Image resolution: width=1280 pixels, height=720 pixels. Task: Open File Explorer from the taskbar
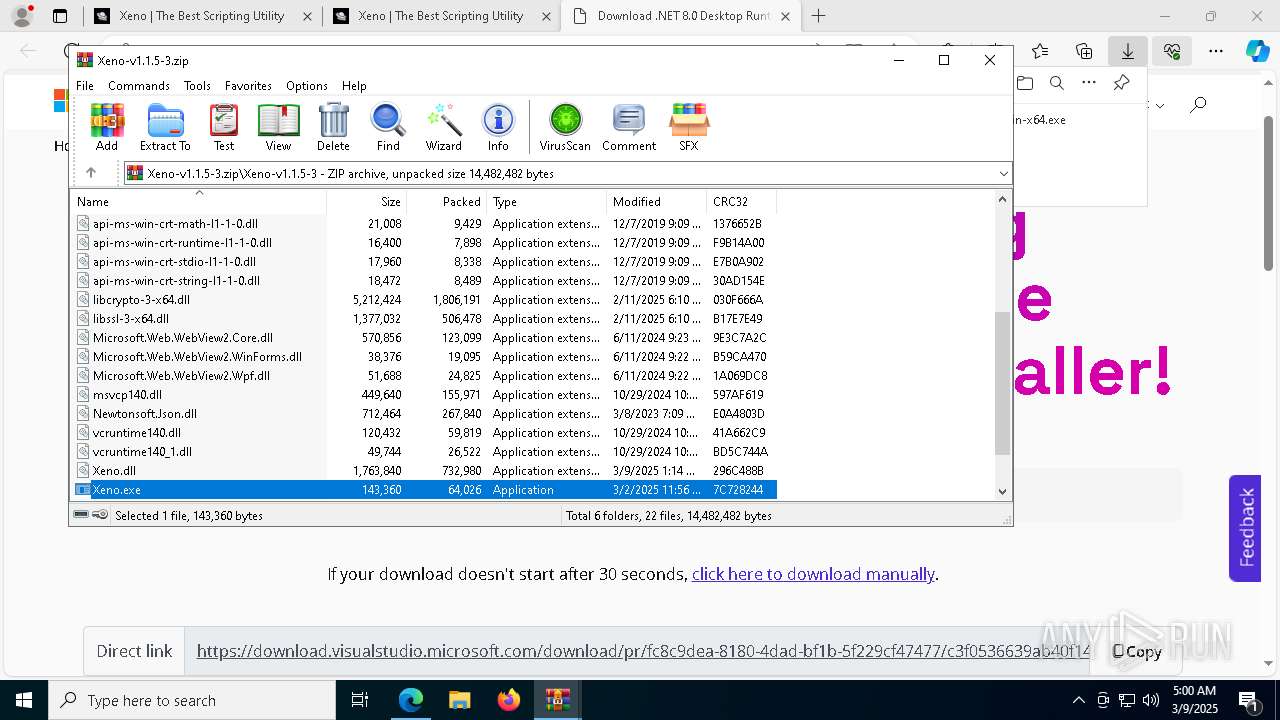(x=460, y=700)
